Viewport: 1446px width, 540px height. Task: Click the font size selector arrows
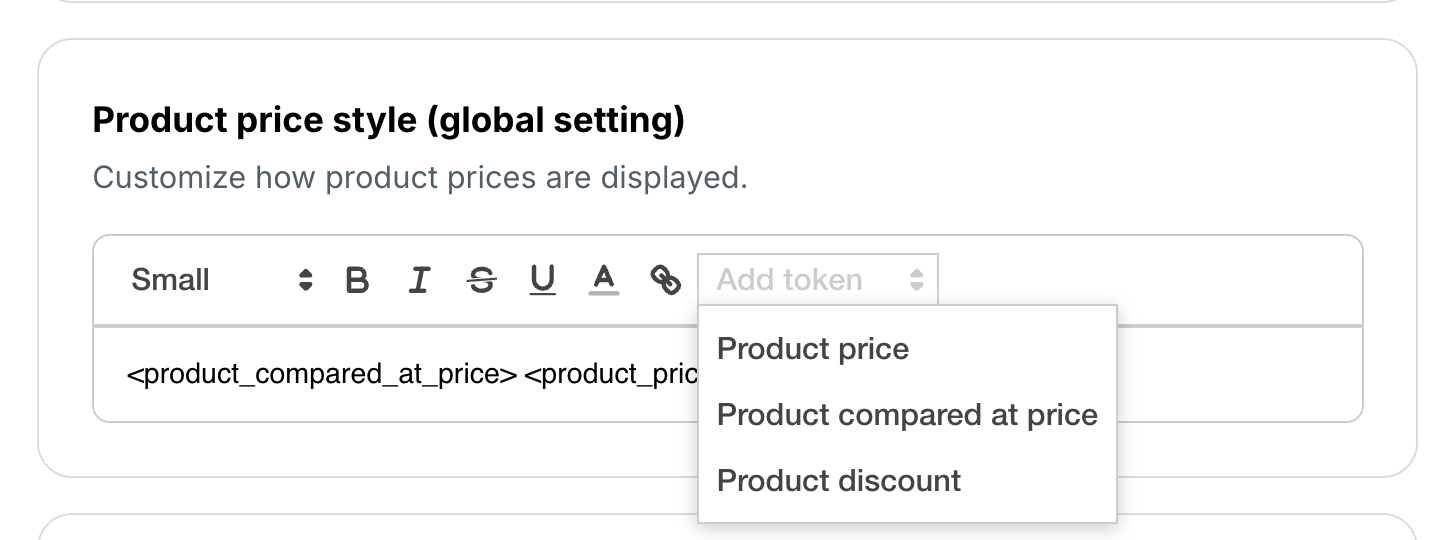[x=306, y=281]
